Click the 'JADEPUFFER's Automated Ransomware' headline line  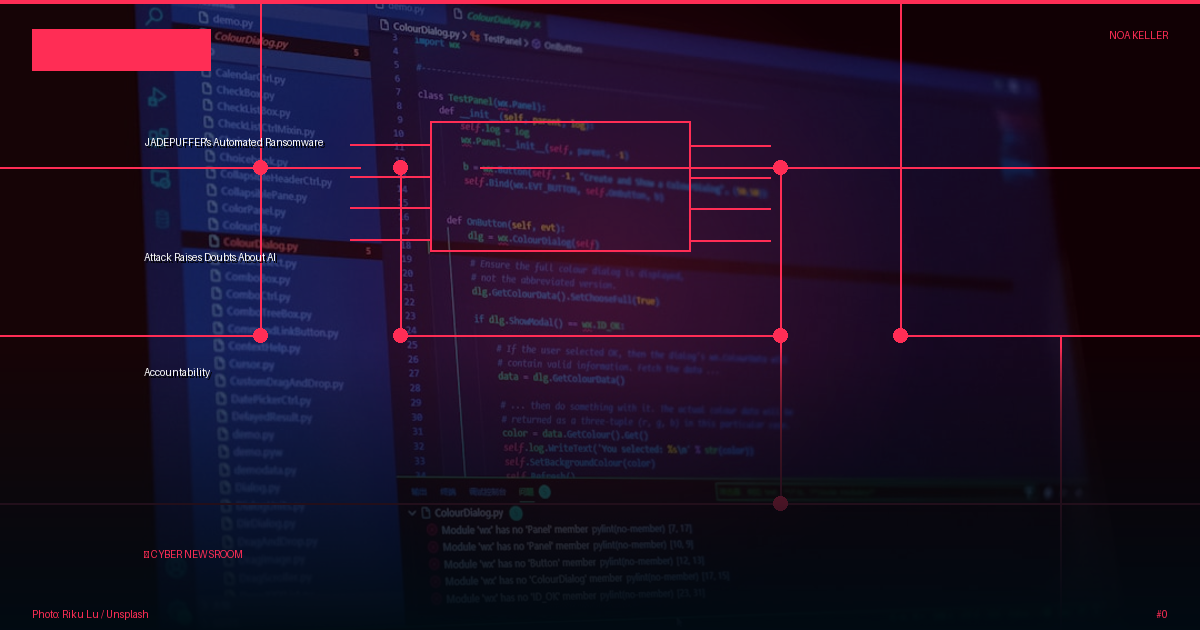coord(234,142)
